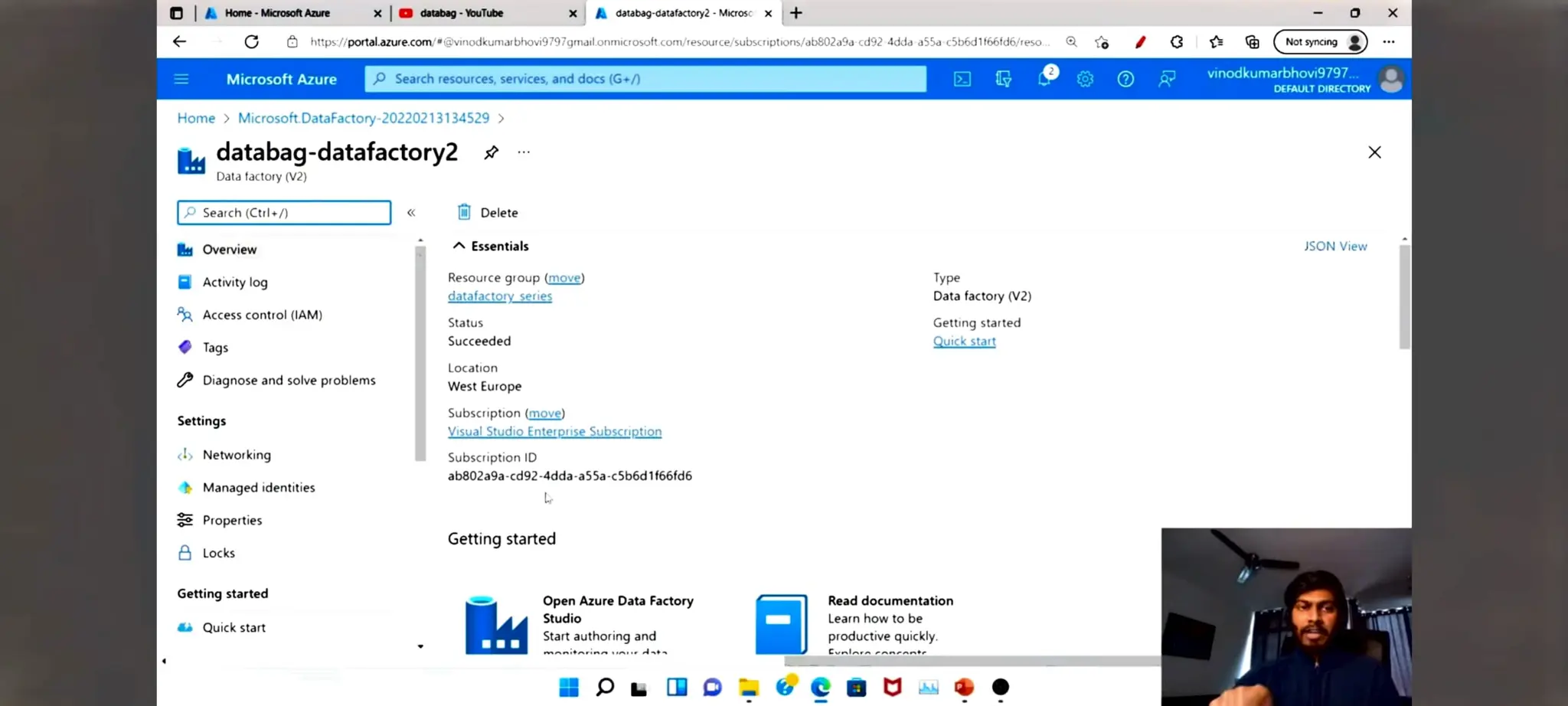1568x706 pixels.
Task: Open the browser Settings and more menu
Action: tap(1389, 42)
